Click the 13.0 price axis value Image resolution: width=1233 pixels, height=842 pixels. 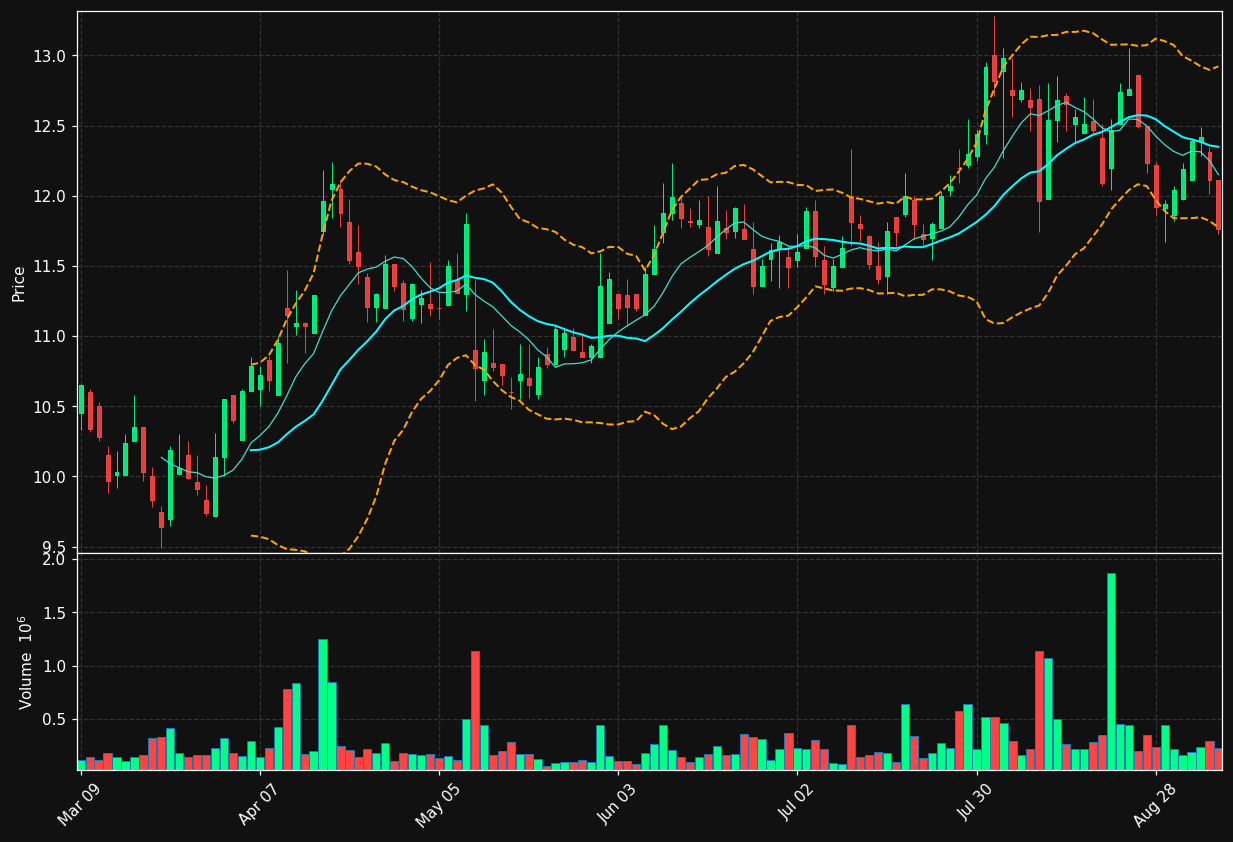pos(49,56)
